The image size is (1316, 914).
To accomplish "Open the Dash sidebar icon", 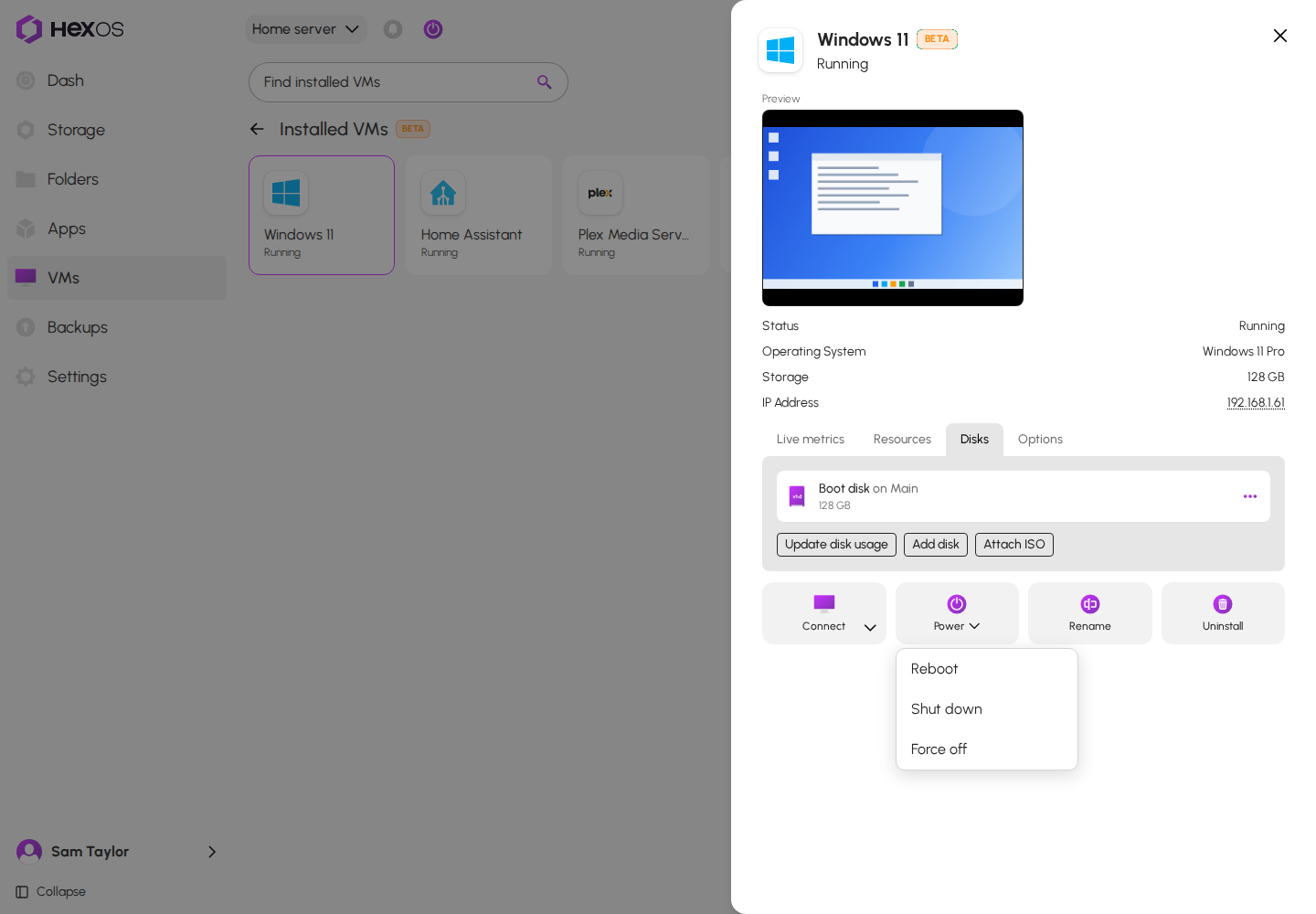I will point(26,80).
